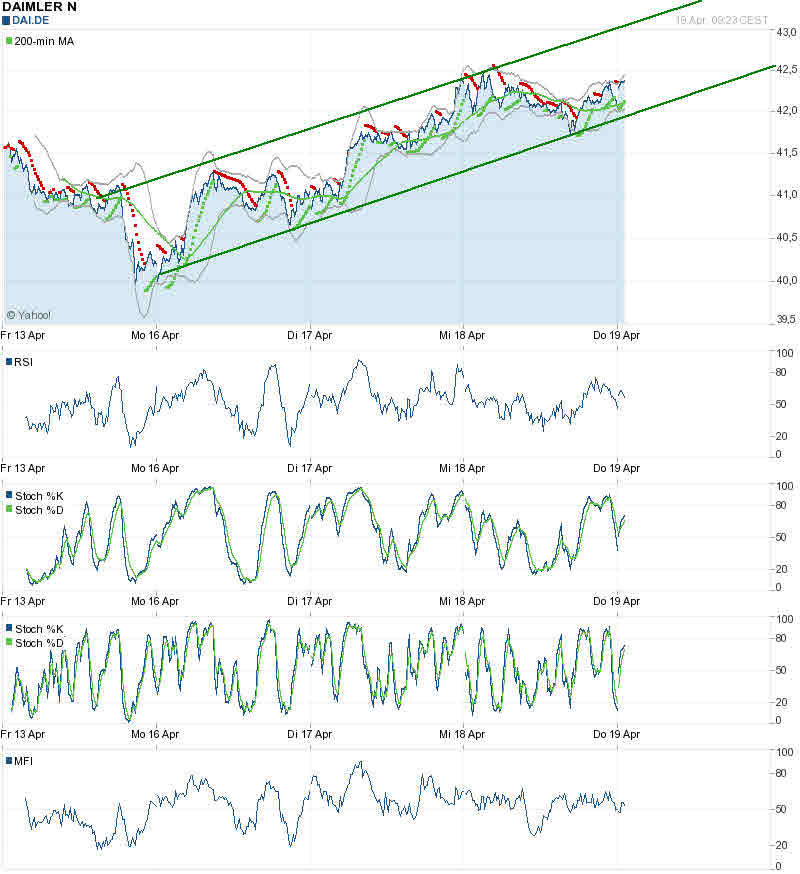Click the 39,5 price axis label
This screenshot has width=800, height=874.
click(786, 320)
